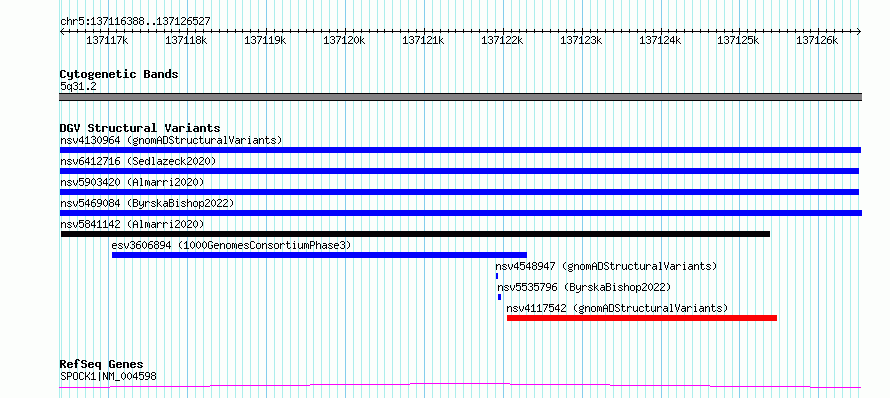This screenshot has height=398, width=890.
Task: Select the magenta SPOCK1 gene track line
Action: point(460,386)
